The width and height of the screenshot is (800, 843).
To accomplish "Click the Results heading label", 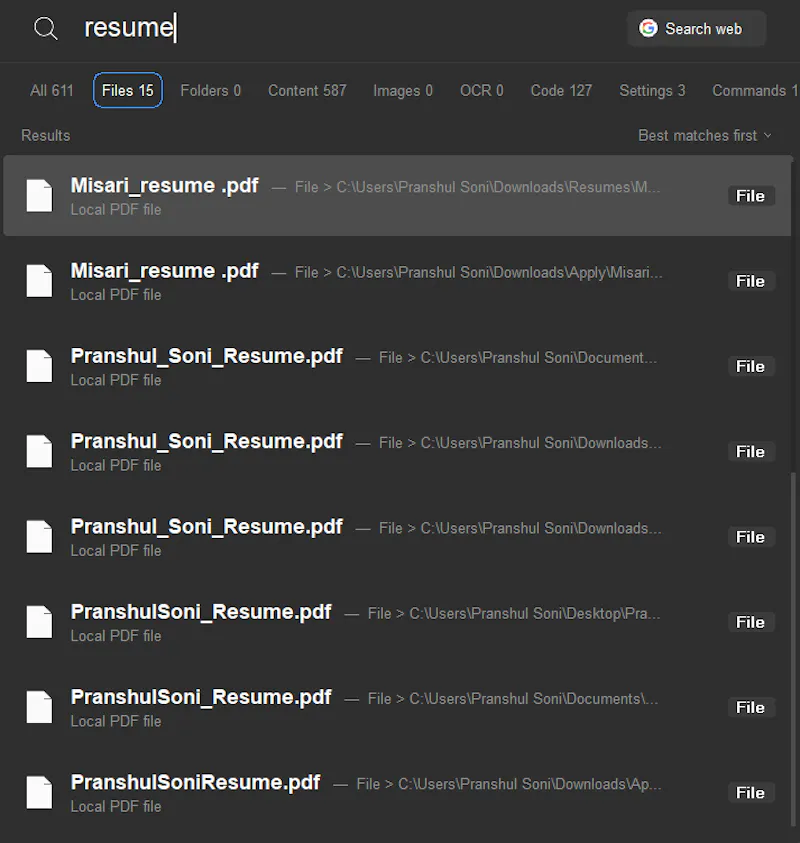I will (x=46, y=135).
